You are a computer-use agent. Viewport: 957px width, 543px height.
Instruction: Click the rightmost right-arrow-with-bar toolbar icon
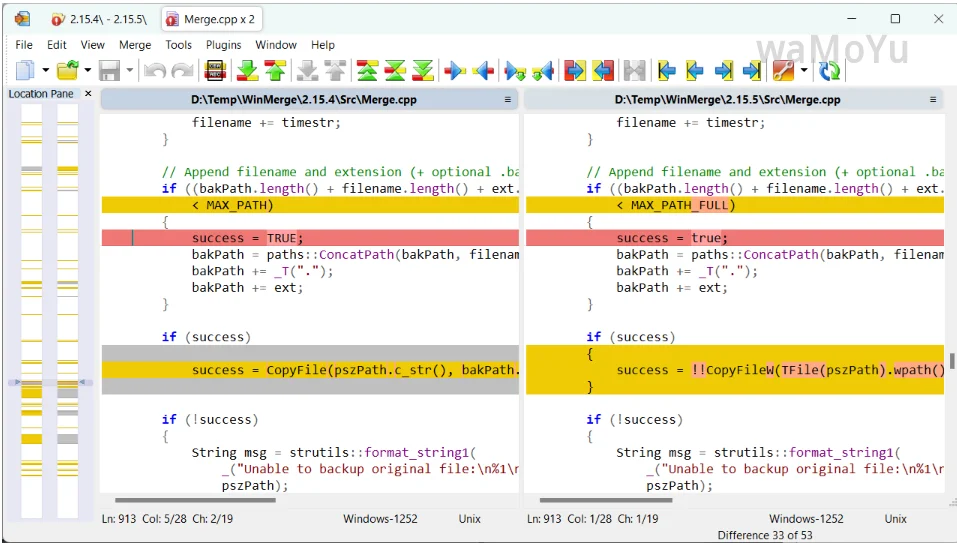pos(751,71)
